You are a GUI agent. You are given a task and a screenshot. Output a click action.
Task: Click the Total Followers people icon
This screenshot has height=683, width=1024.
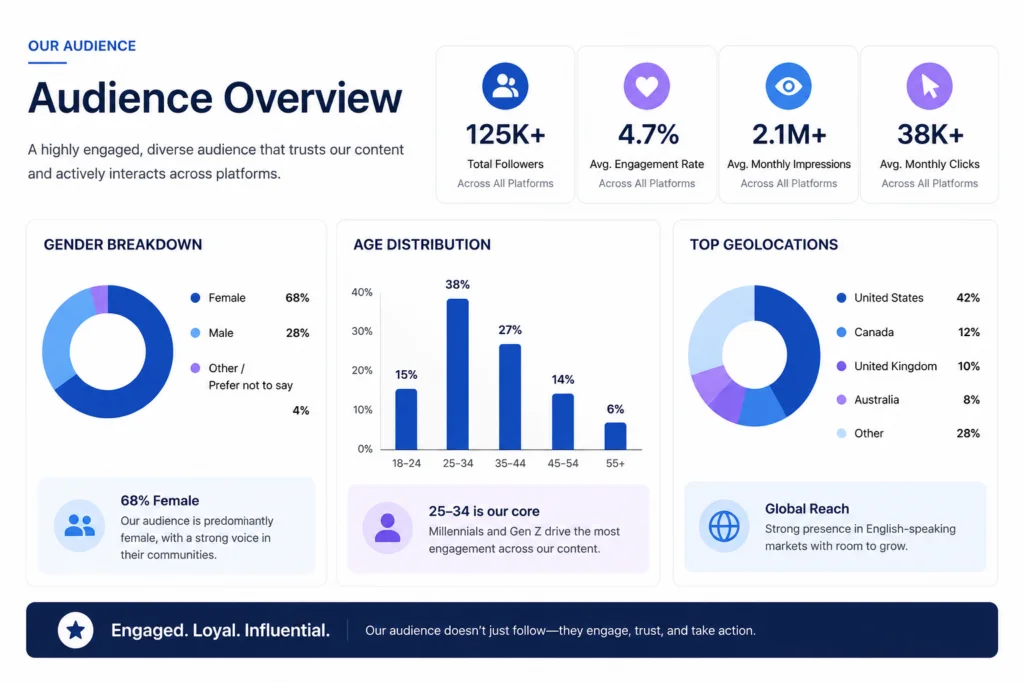click(x=505, y=86)
